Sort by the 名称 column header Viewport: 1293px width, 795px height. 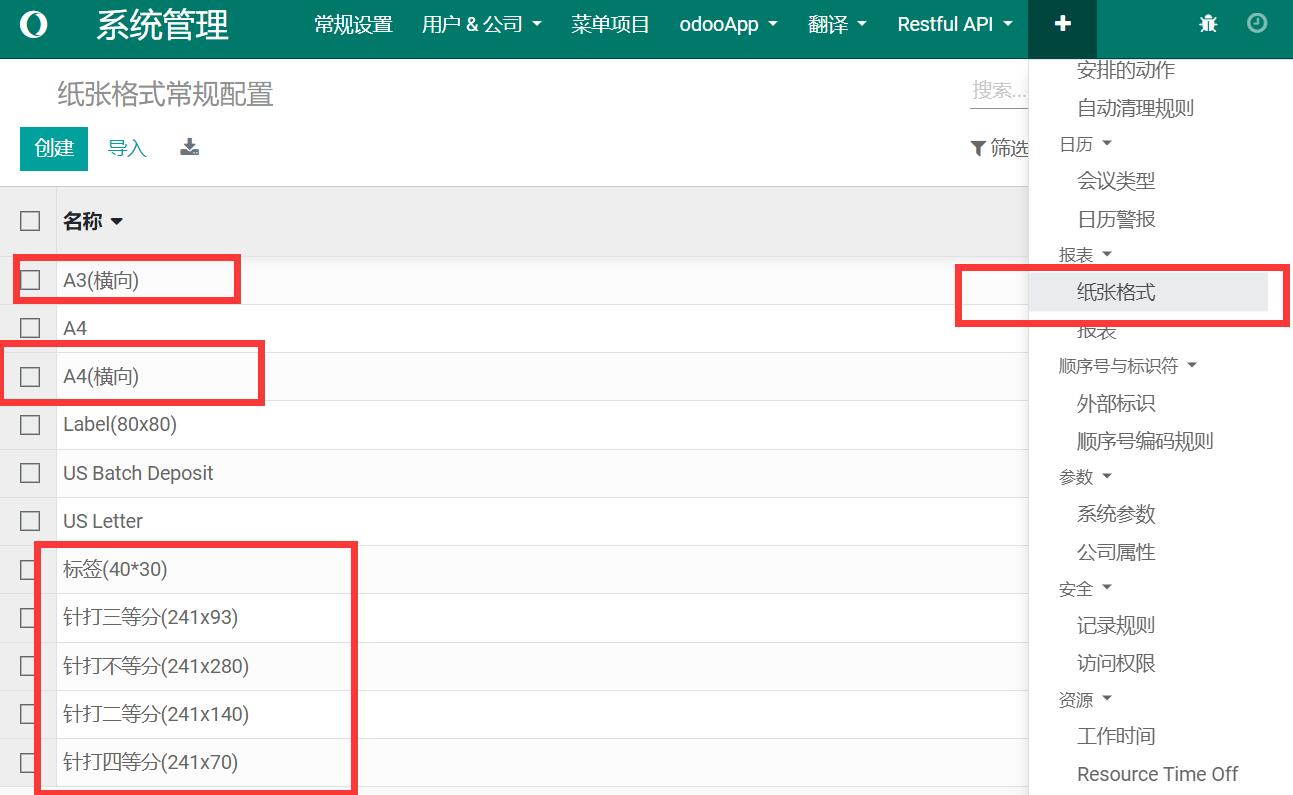(x=92, y=221)
